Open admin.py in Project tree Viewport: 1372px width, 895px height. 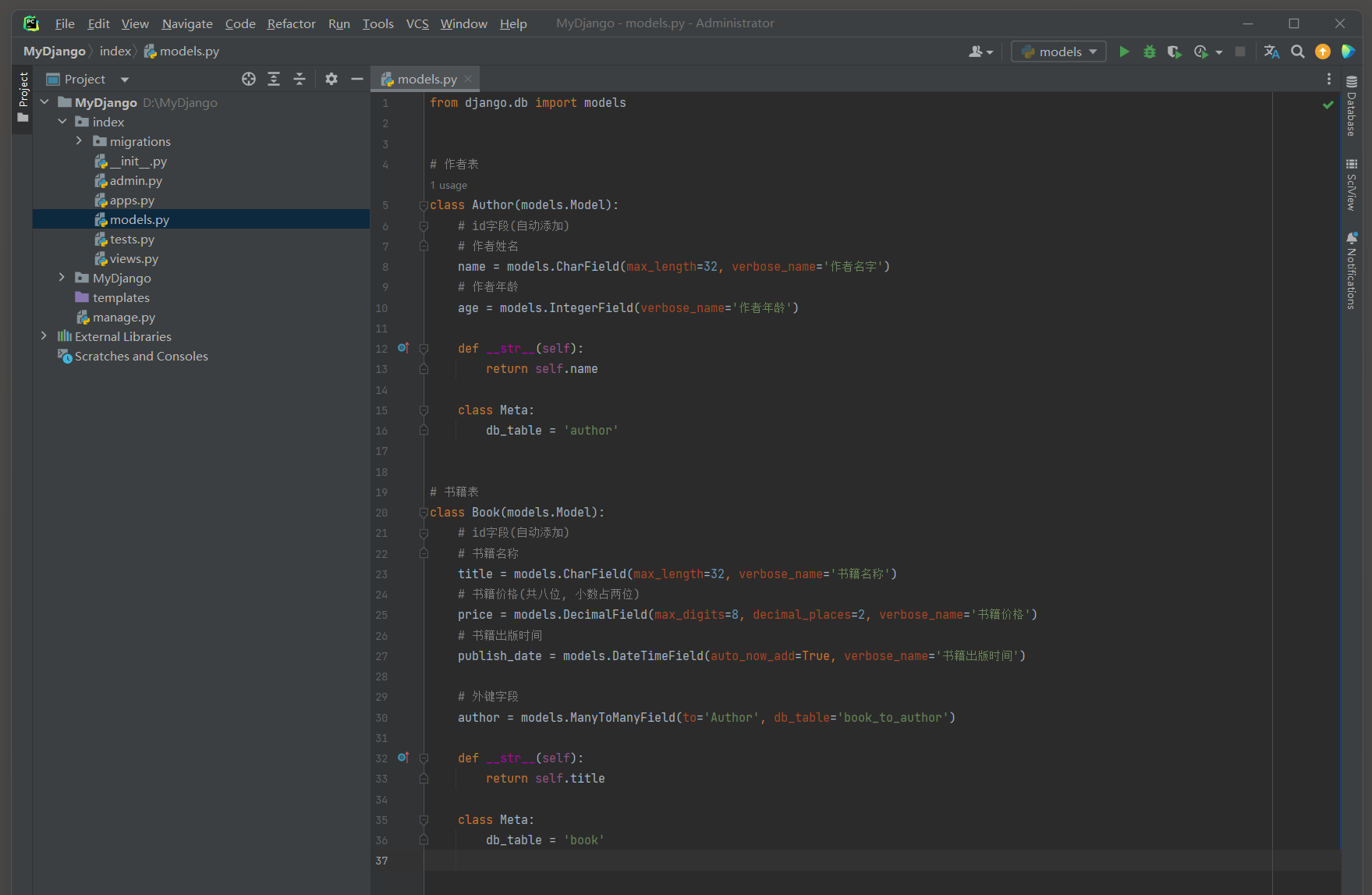click(136, 180)
